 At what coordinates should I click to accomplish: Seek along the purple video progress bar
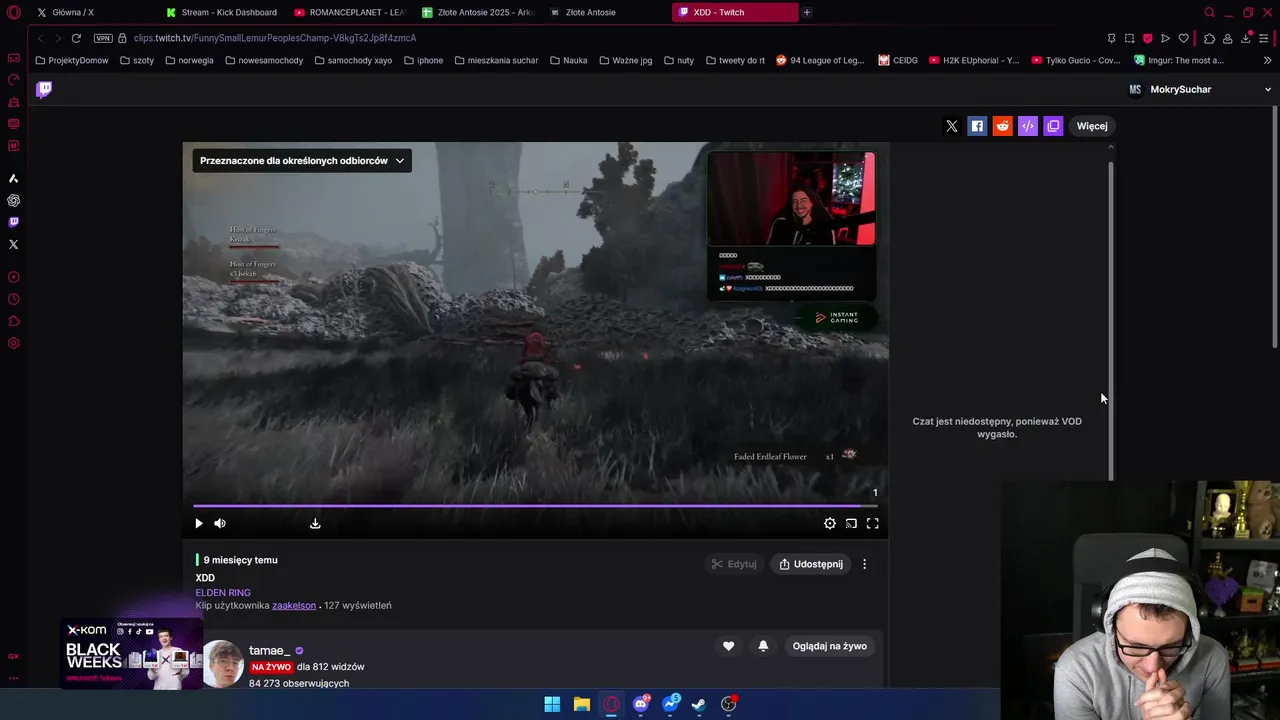click(535, 505)
